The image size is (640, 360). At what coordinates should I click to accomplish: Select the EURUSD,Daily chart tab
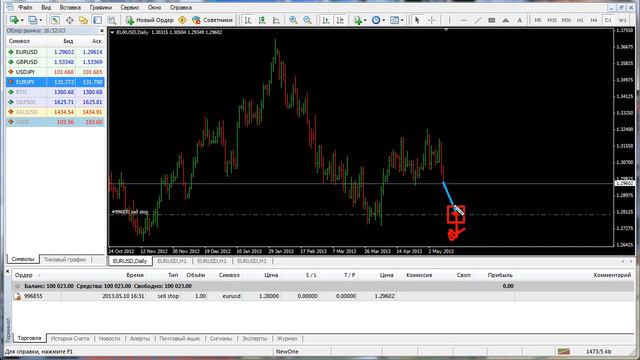130,261
